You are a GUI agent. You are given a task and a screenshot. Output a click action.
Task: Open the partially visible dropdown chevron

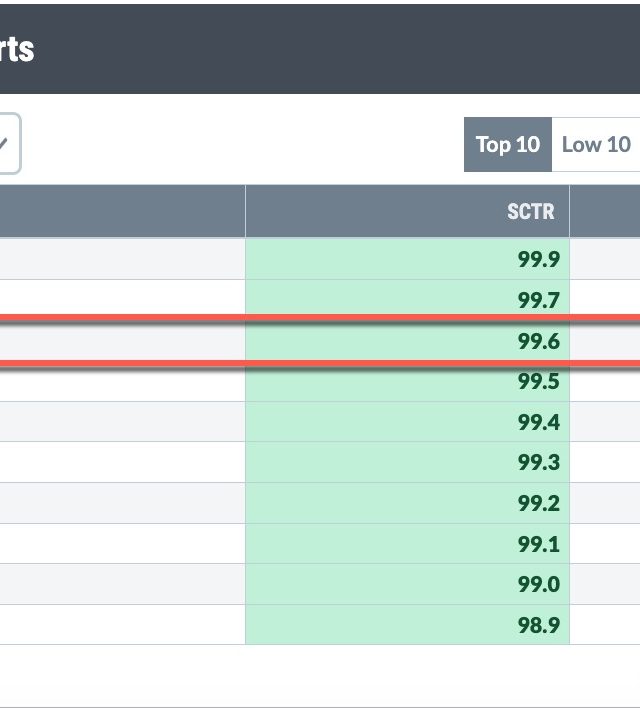point(6,144)
